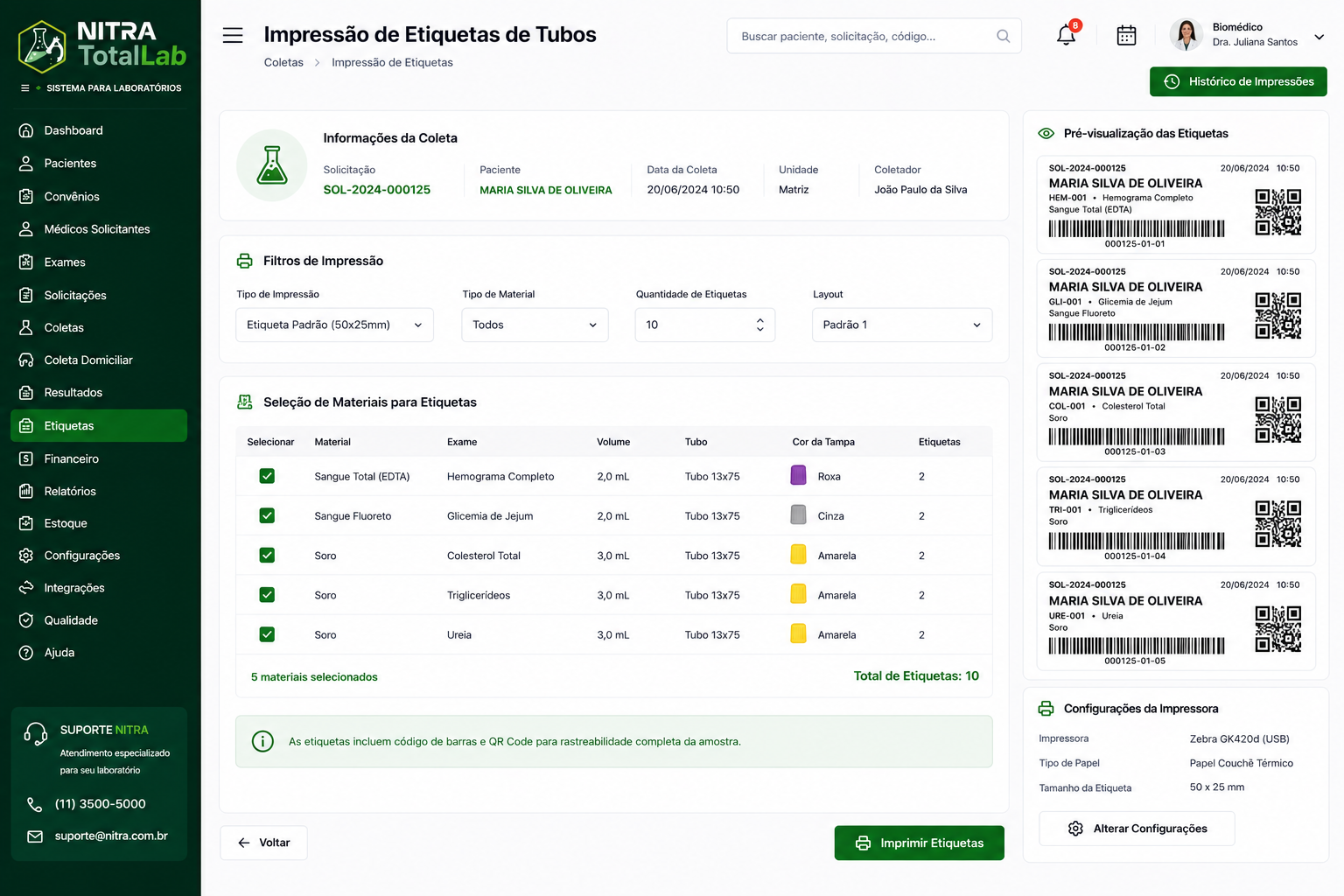Click the Zebra GK420d (USB) printer value
Viewport: 1344px width, 896px height.
click(x=1239, y=739)
